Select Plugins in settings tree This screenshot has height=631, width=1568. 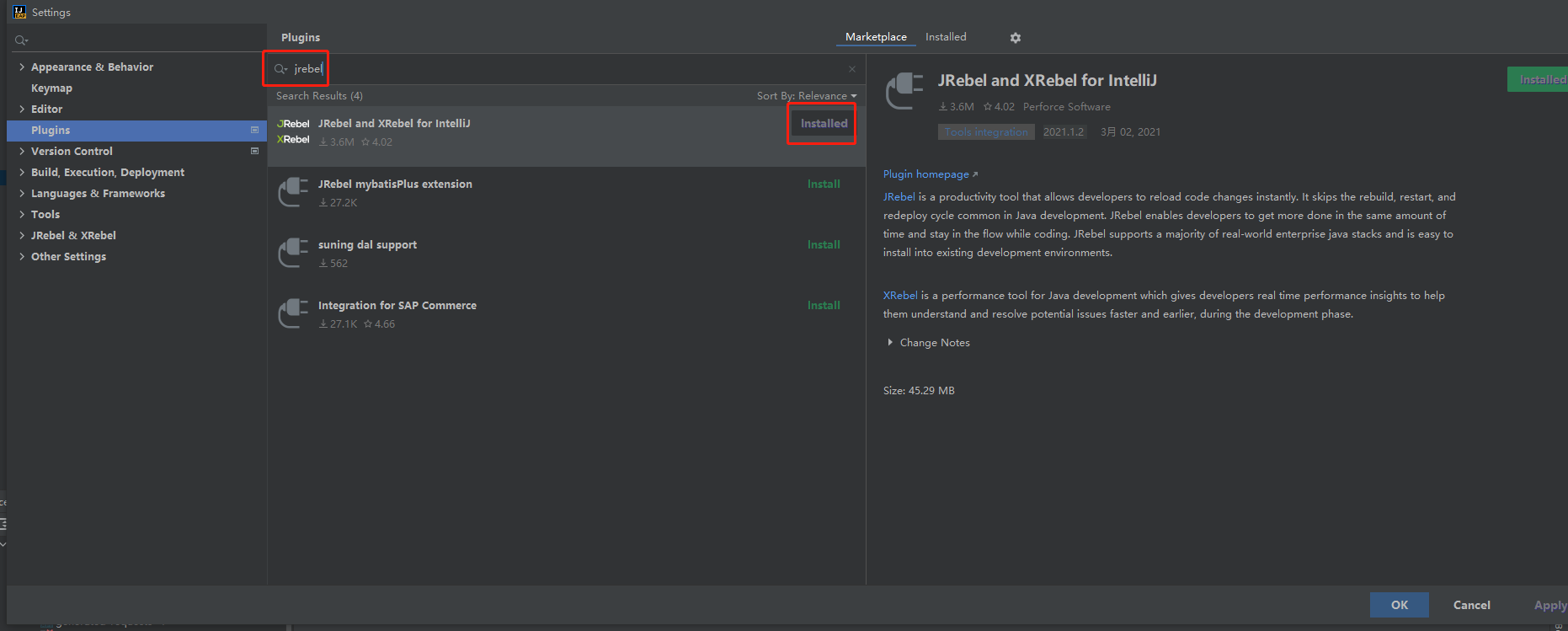click(136, 130)
